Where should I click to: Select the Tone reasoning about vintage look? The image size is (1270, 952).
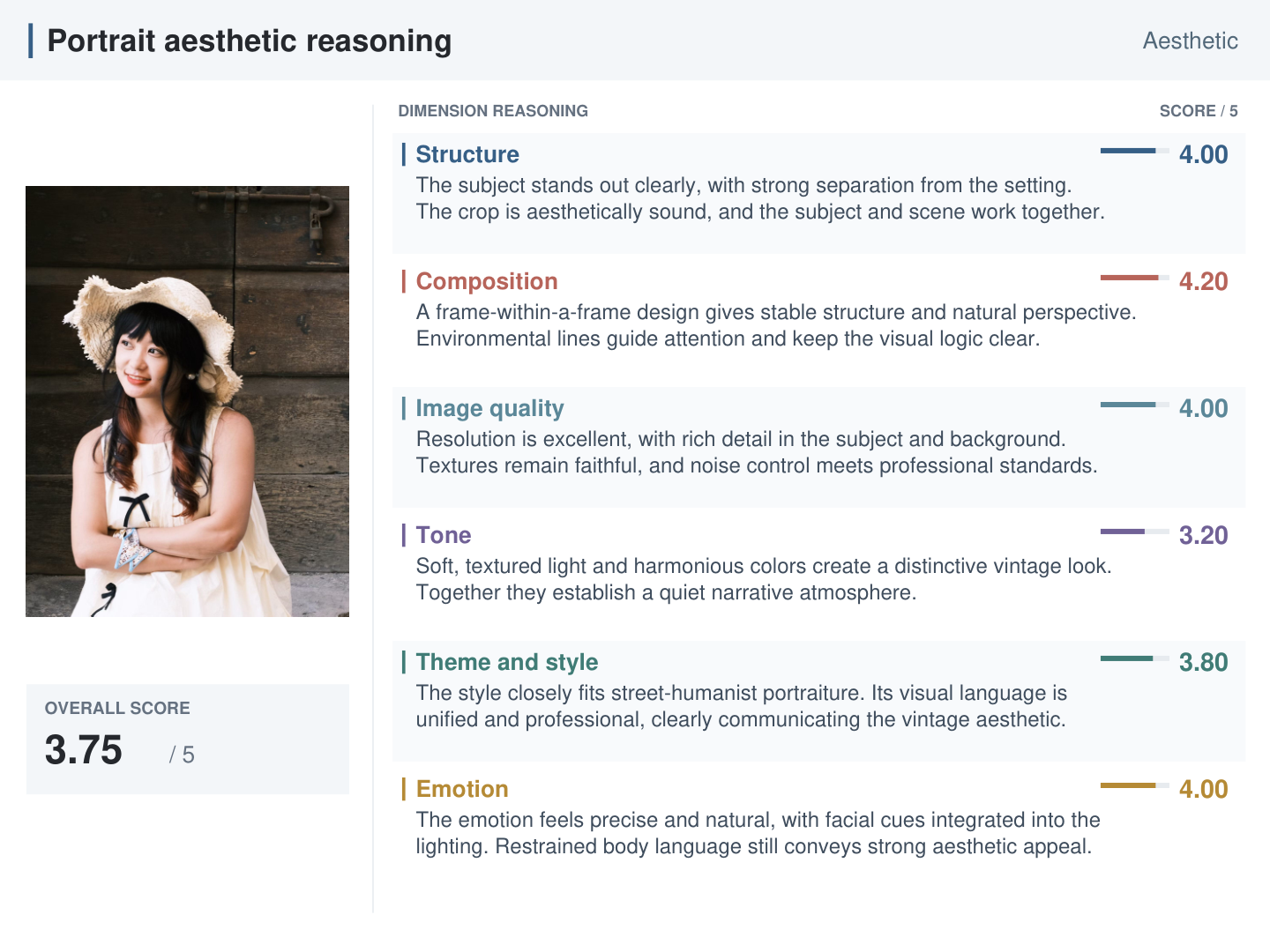click(x=764, y=579)
